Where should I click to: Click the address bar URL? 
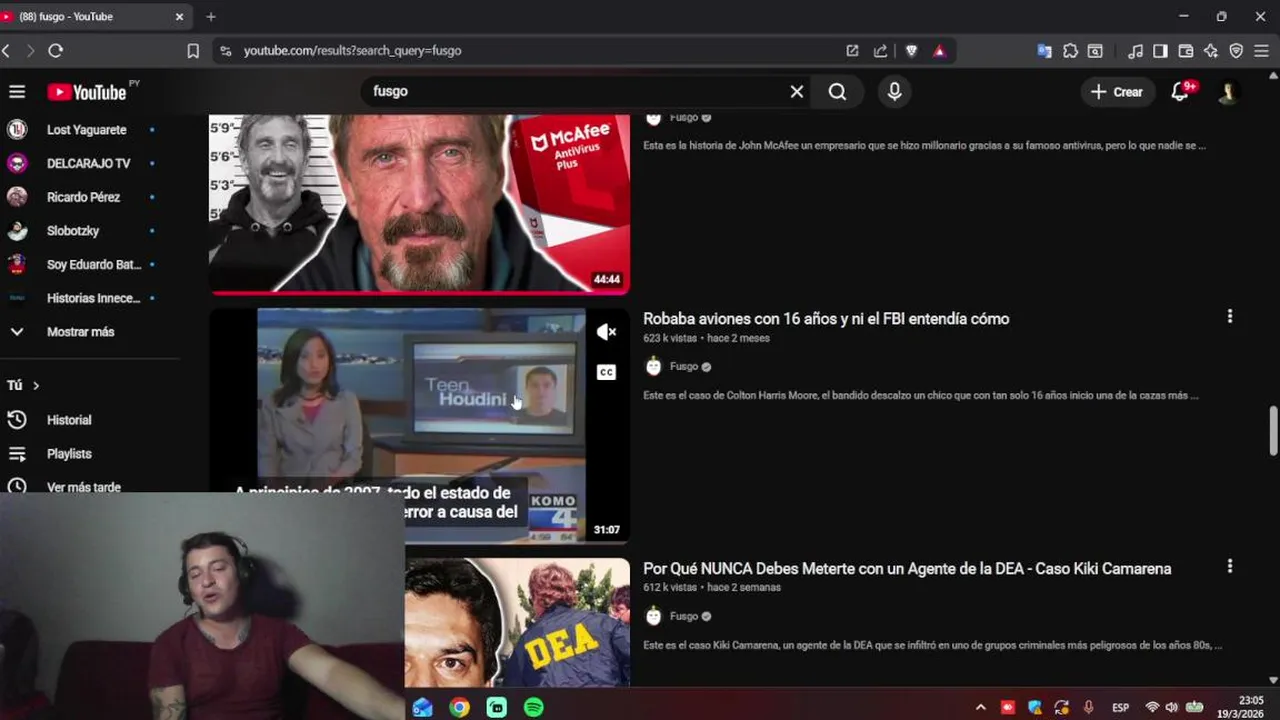coord(352,50)
